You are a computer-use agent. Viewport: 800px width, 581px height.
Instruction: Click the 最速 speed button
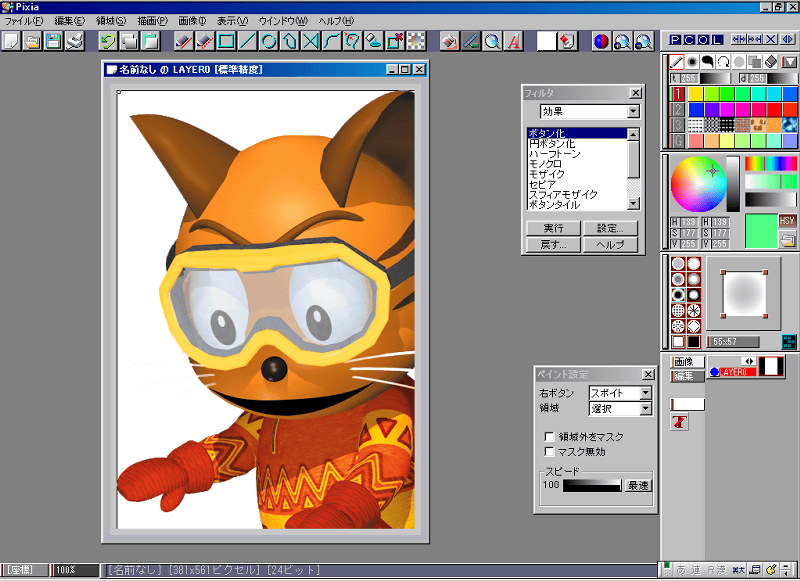point(638,486)
